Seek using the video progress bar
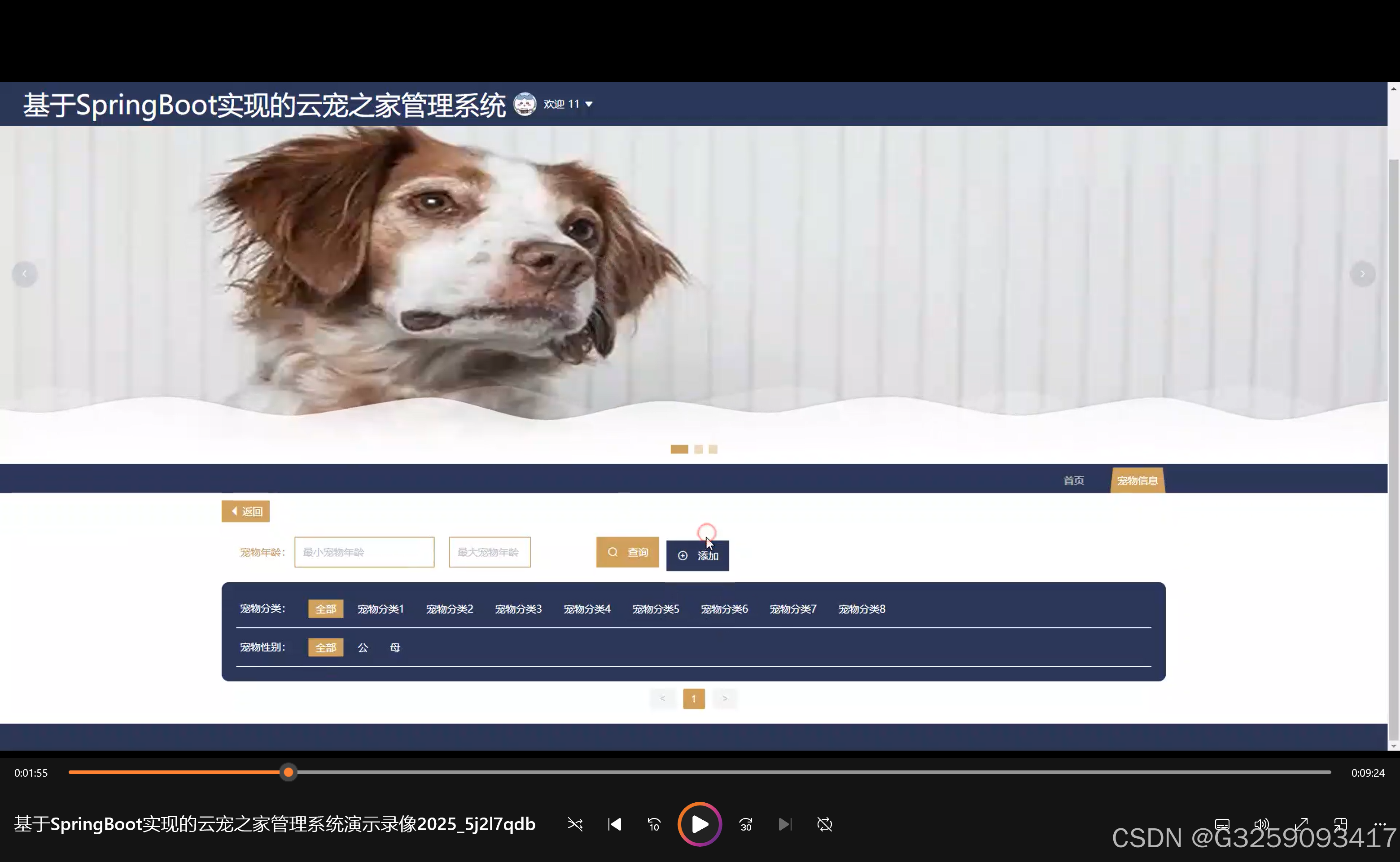Screen dimensions: 1400x862 click(289, 773)
